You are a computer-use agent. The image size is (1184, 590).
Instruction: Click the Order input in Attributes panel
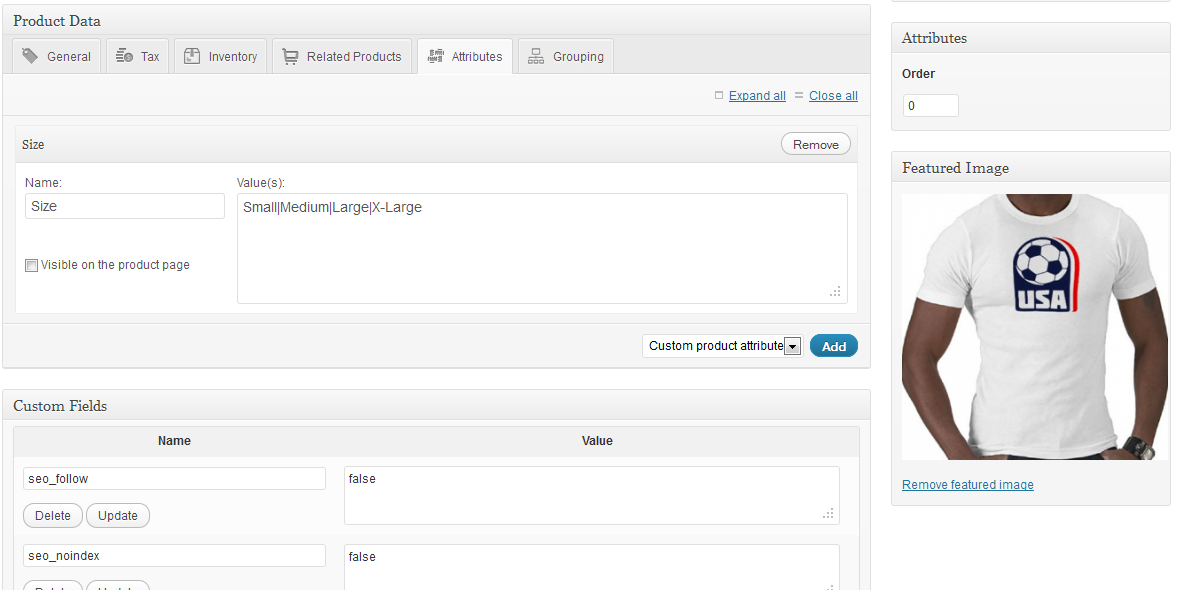pyautogui.click(x=930, y=104)
